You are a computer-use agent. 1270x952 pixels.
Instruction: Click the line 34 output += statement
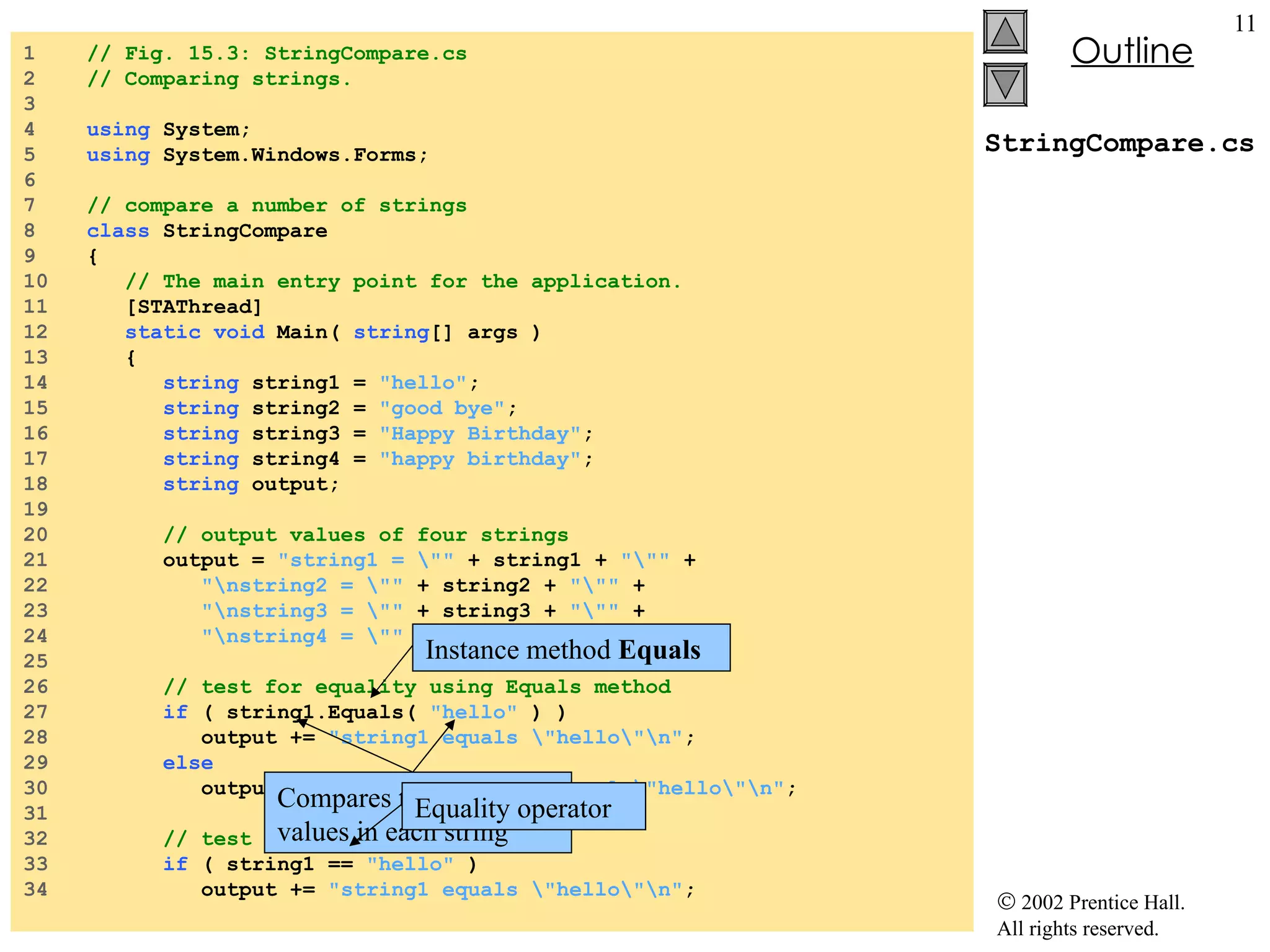(448, 890)
